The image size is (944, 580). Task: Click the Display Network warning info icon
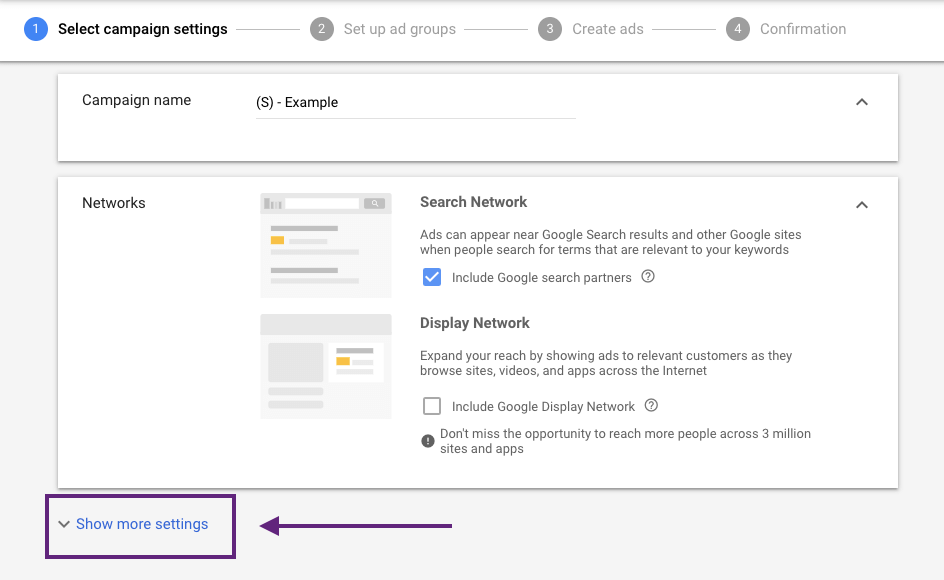[427, 441]
